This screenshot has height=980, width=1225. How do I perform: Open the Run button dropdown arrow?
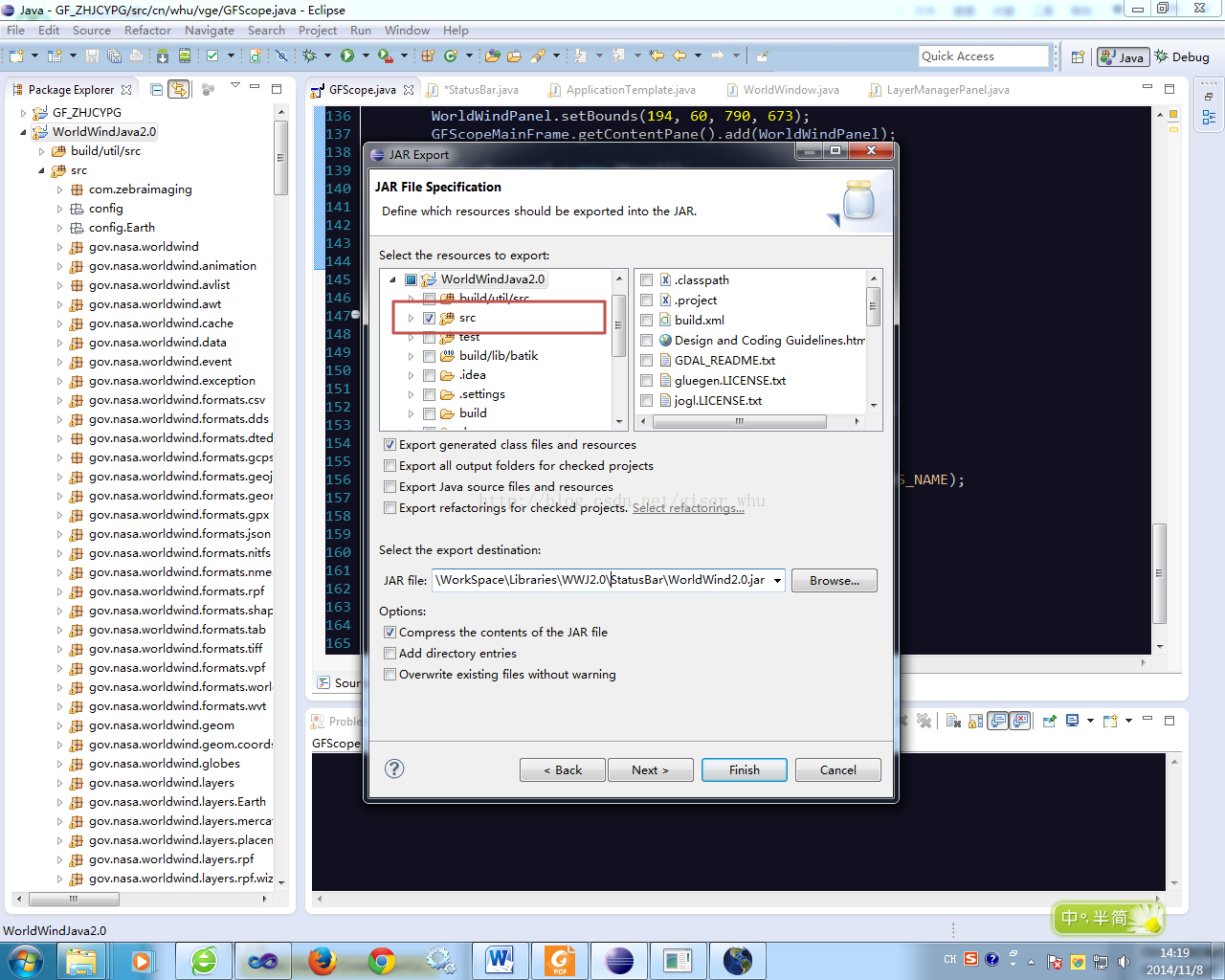pyautogui.click(x=366, y=56)
